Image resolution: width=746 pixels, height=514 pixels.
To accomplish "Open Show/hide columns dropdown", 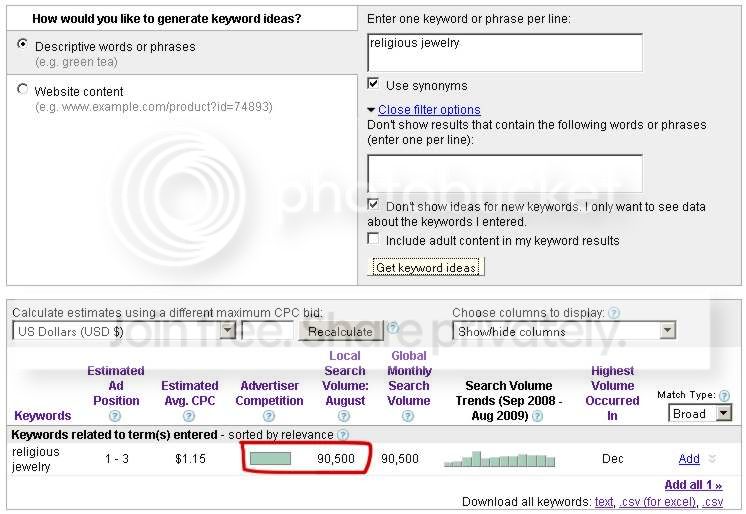I will pos(564,331).
